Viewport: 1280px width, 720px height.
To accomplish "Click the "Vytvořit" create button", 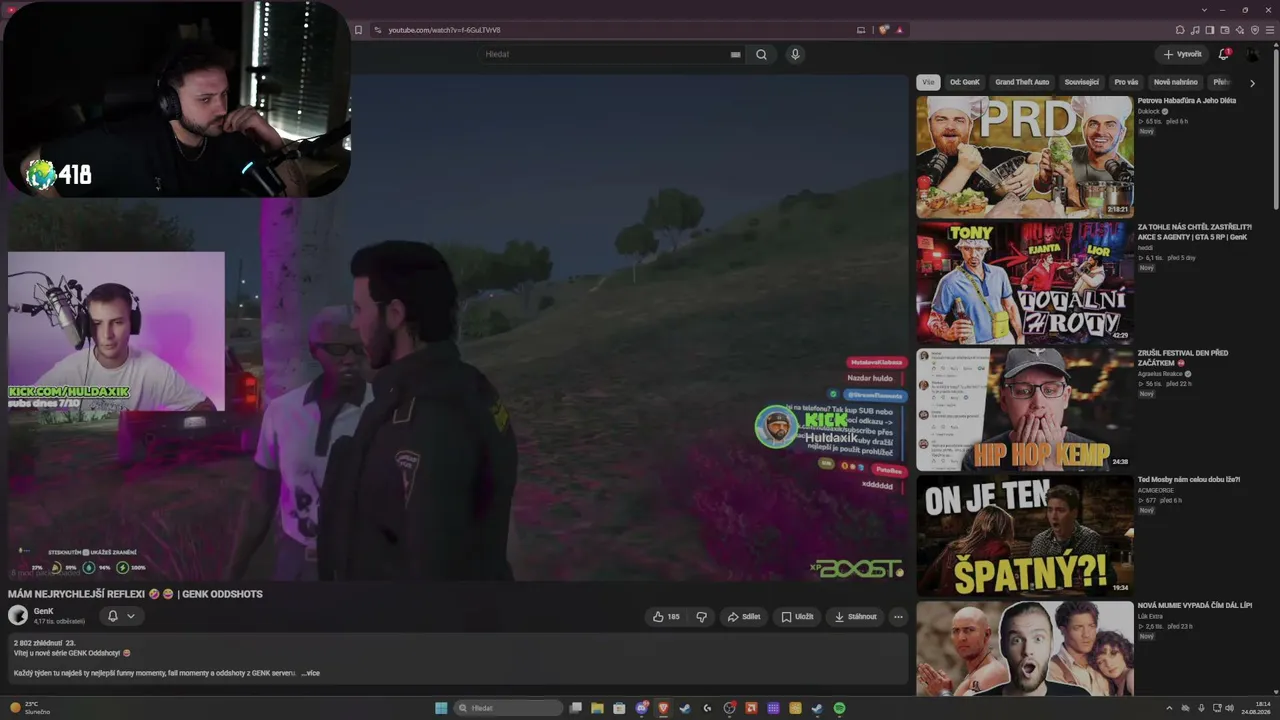I will 1182,54.
